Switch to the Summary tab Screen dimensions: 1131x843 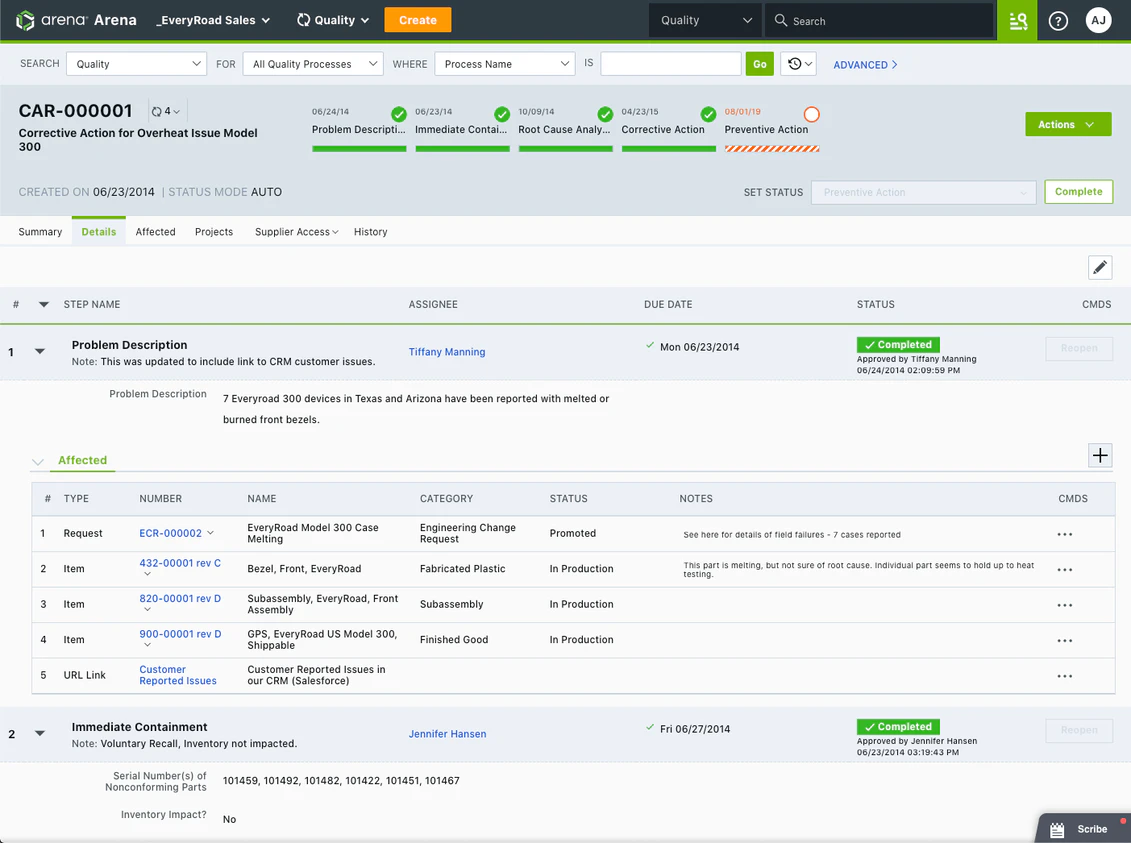pyautogui.click(x=39, y=231)
